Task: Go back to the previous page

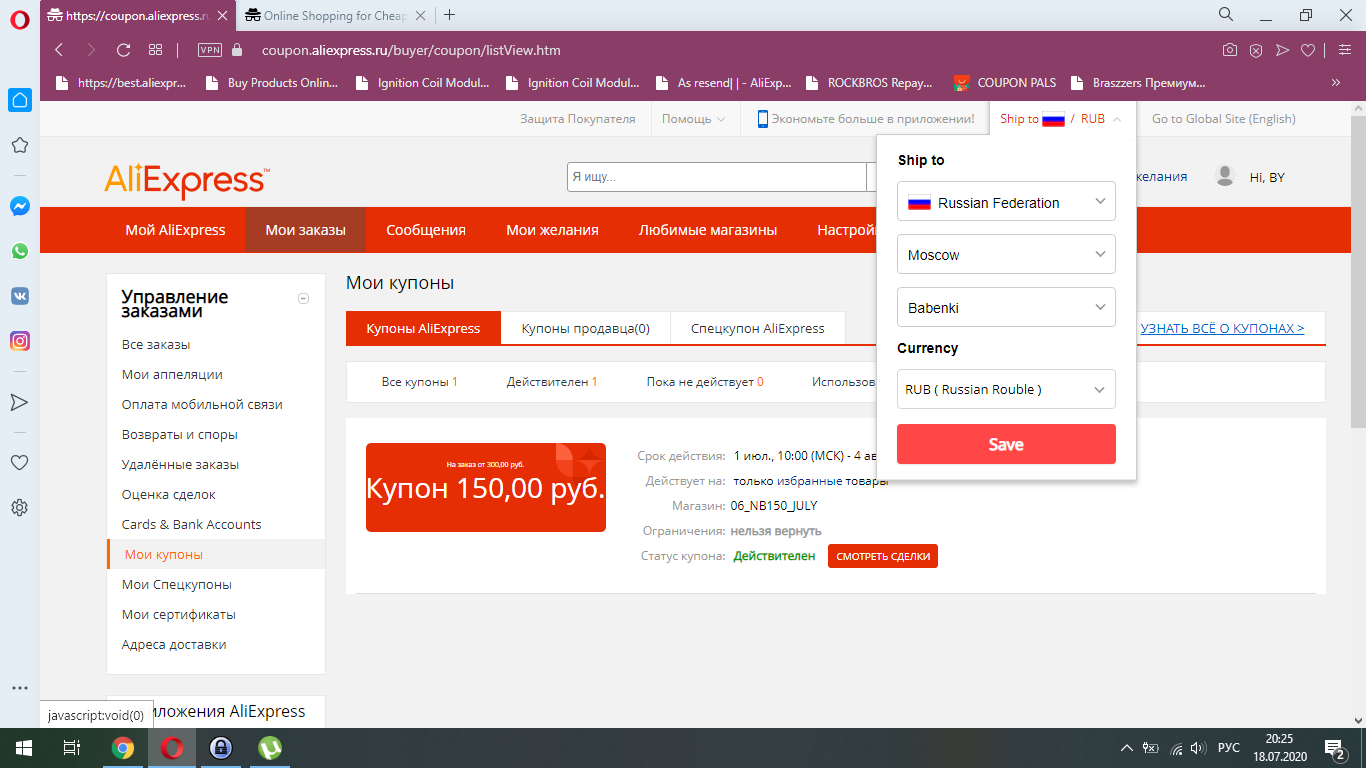Action: point(59,50)
